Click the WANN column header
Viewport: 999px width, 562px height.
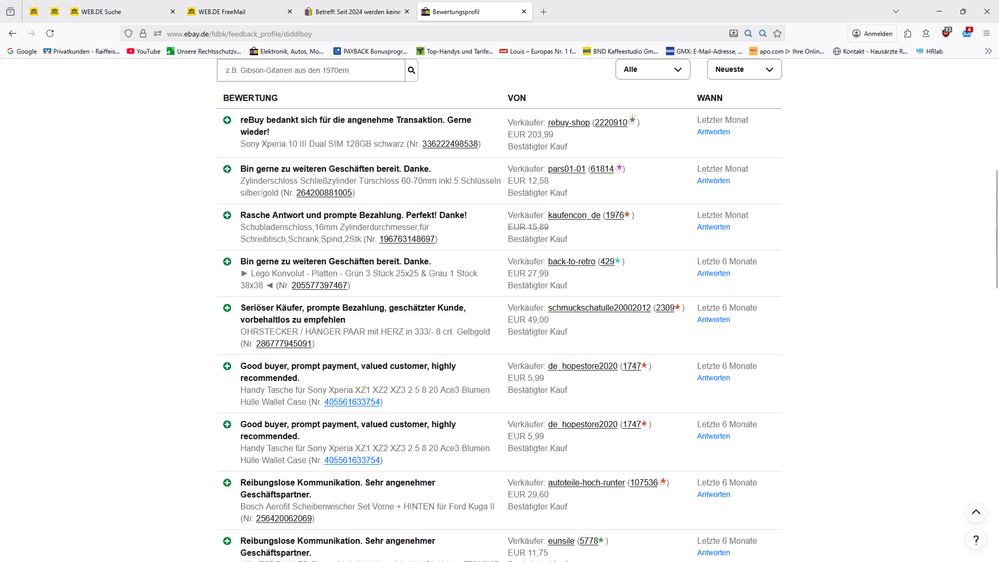click(x=709, y=98)
